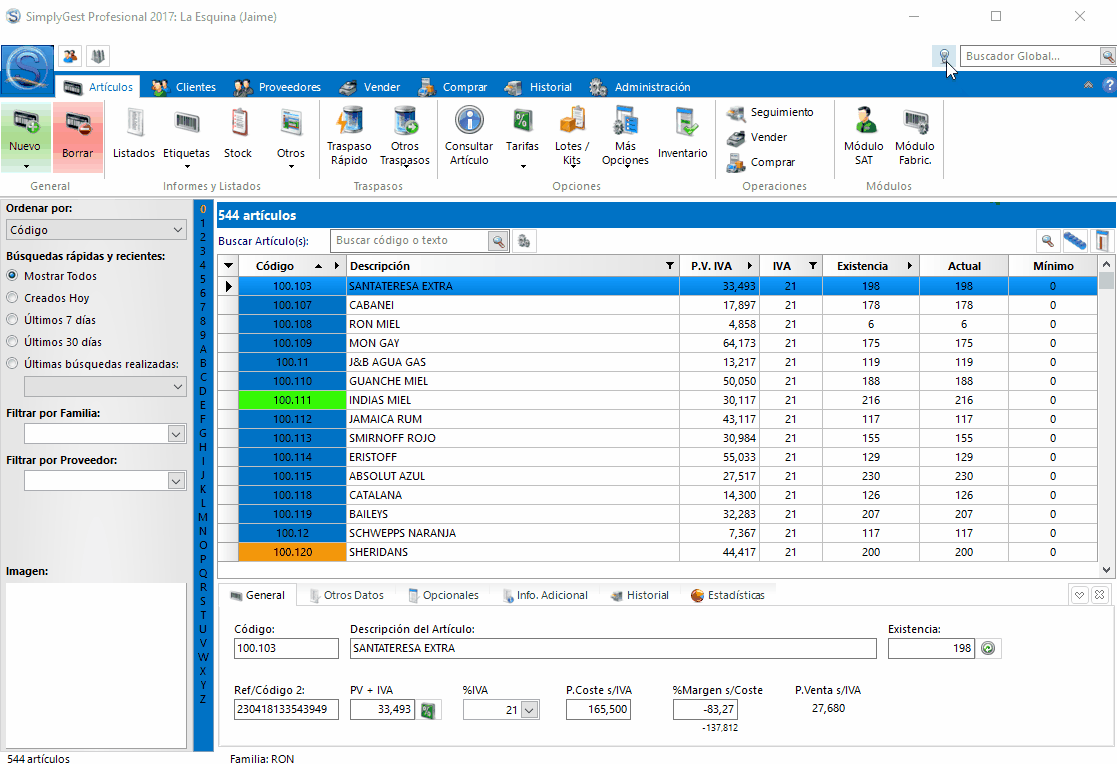Viewport: 1117px width, 764px height.
Task: Select Mostrar Todos radio option
Action: point(12,276)
